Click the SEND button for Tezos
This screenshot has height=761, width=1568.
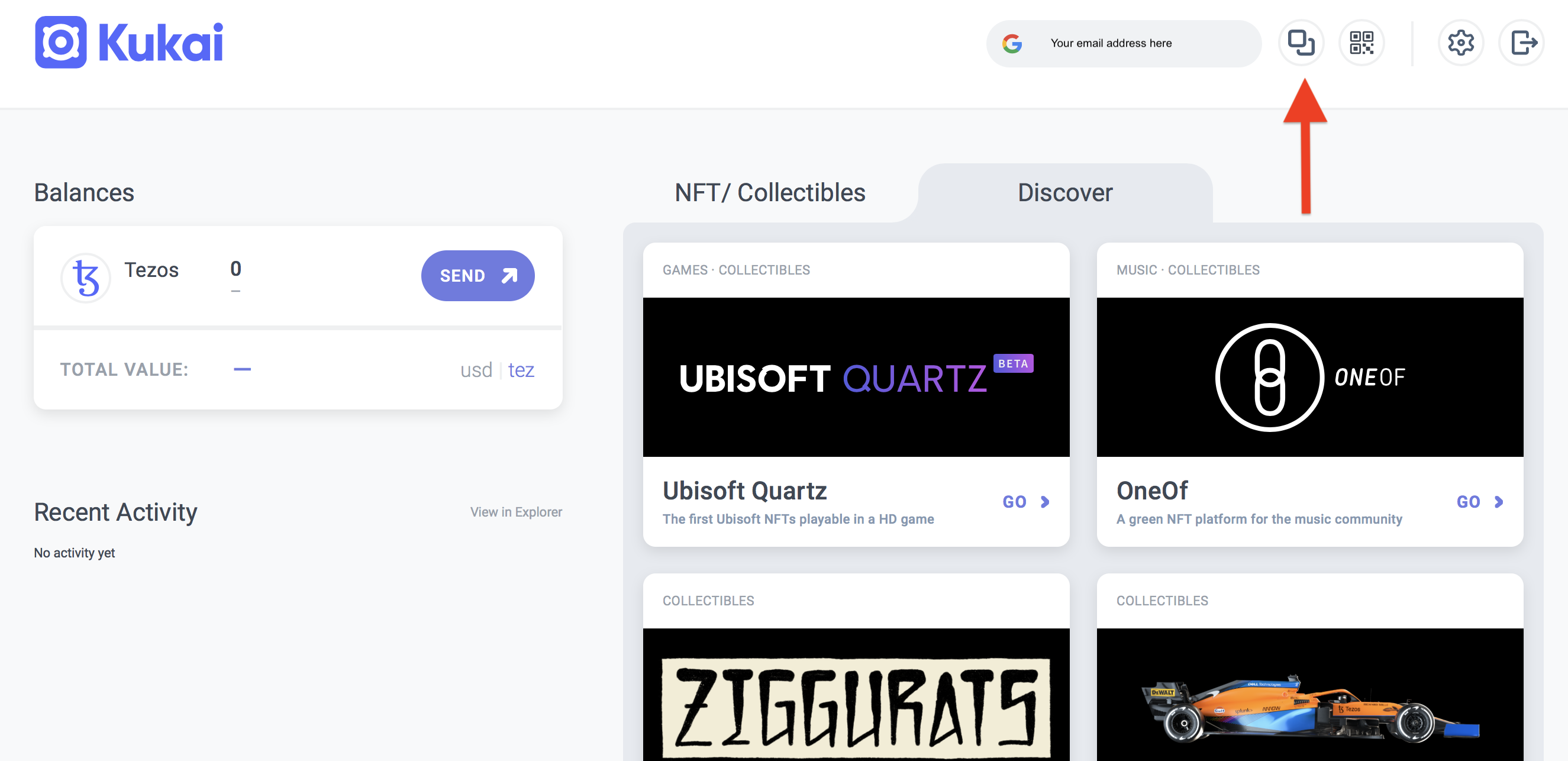pyautogui.click(x=478, y=276)
